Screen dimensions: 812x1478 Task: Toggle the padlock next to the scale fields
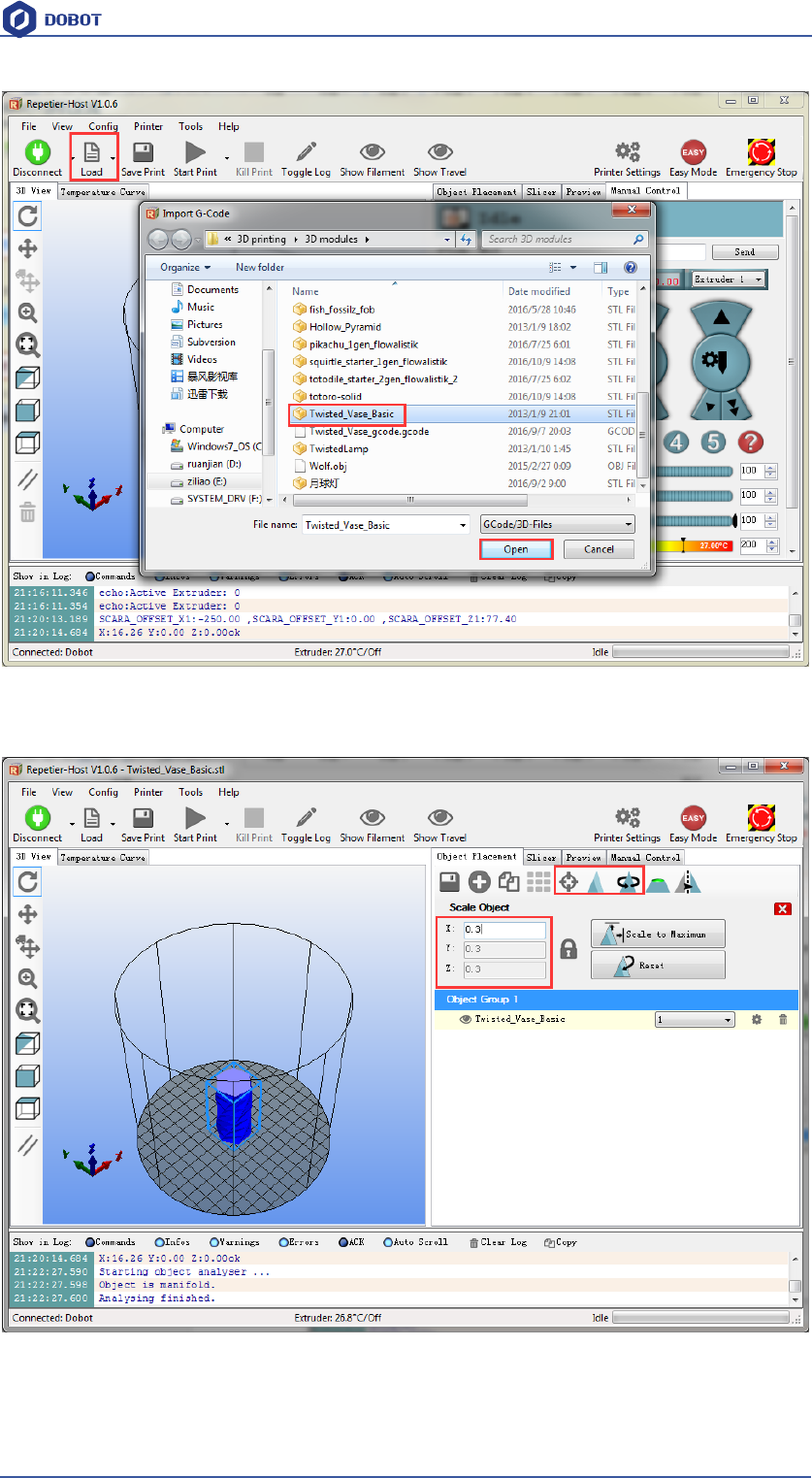click(x=569, y=949)
